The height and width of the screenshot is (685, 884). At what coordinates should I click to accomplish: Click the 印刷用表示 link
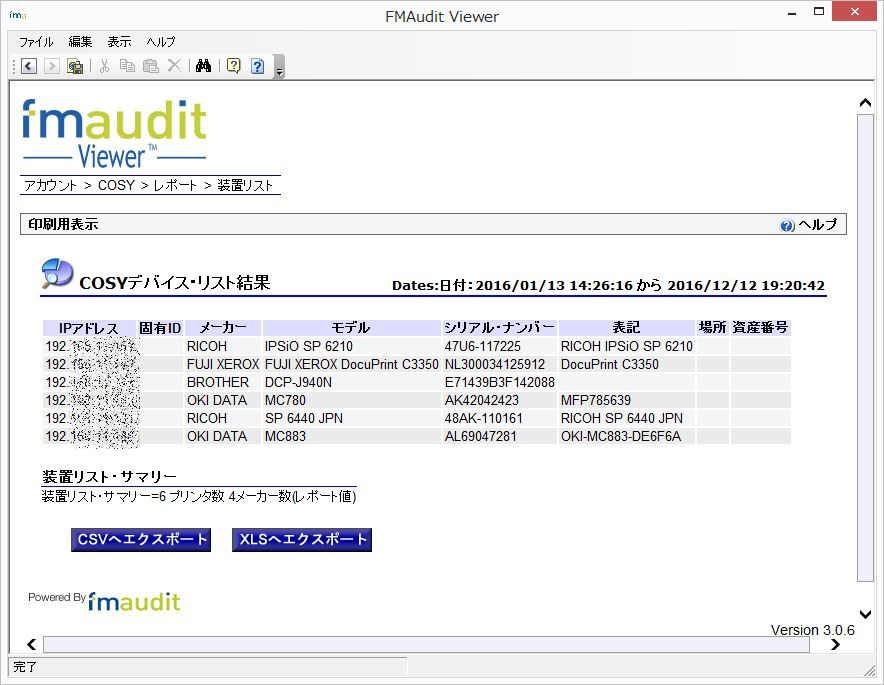[63, 224]
